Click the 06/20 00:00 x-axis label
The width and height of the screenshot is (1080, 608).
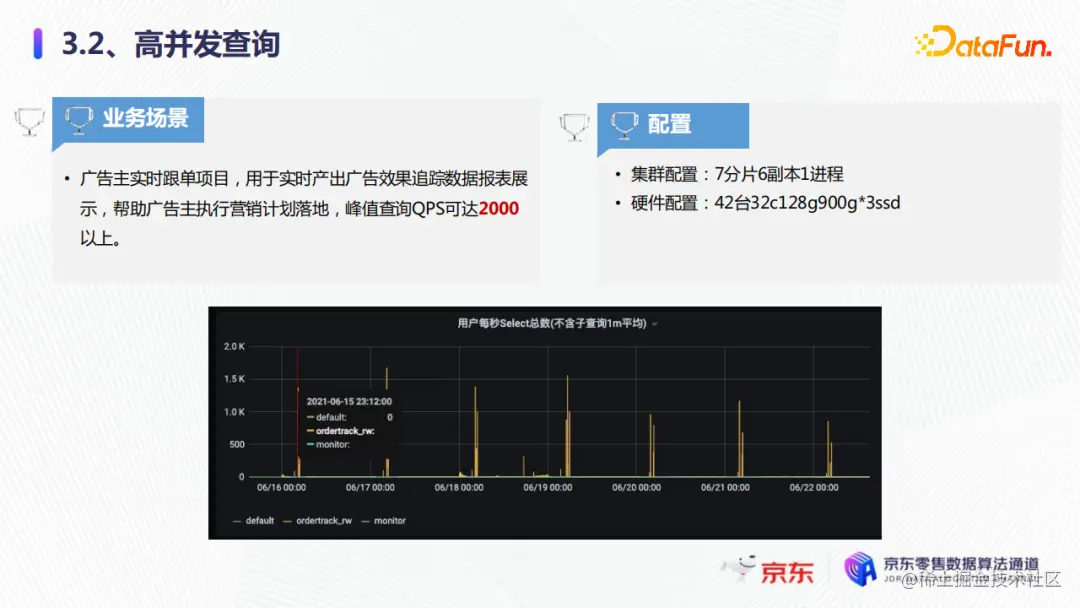pyautogui.click(x=636, y=488)
